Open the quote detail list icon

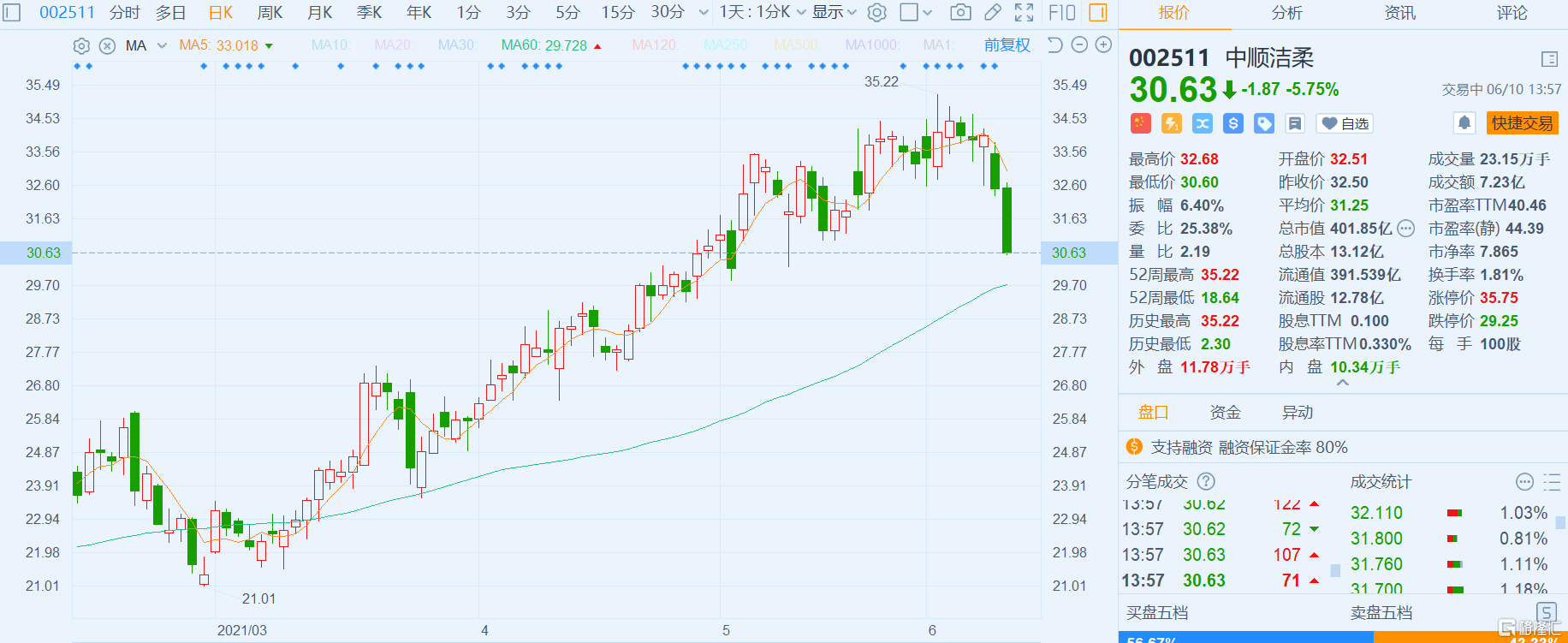[x=1549, y=59]
